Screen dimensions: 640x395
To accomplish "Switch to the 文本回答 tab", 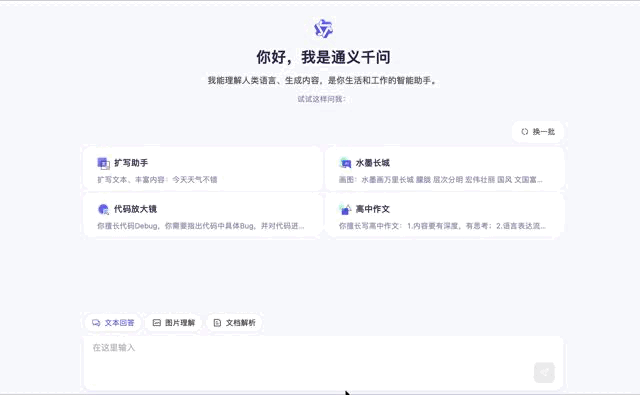I will 113,323.
